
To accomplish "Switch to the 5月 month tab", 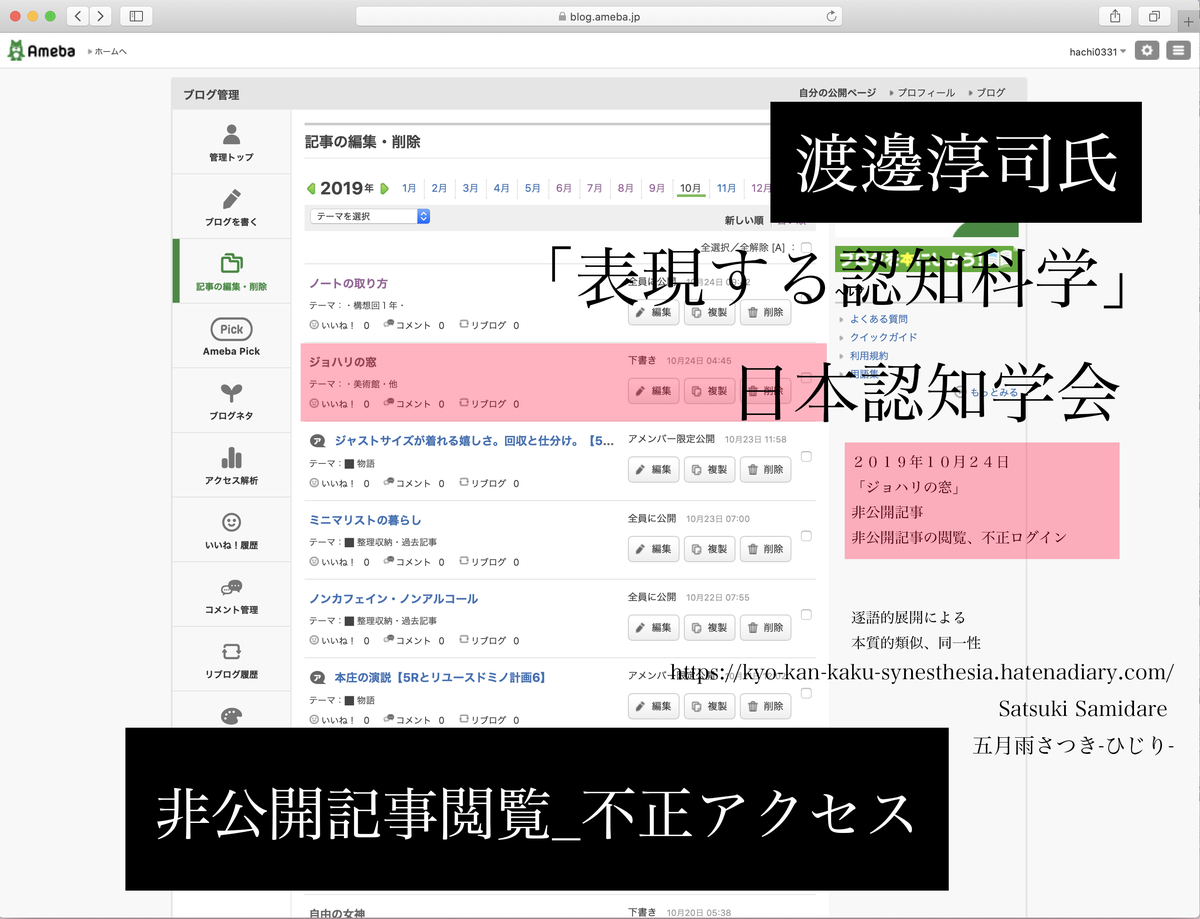I will click(532, 187).
